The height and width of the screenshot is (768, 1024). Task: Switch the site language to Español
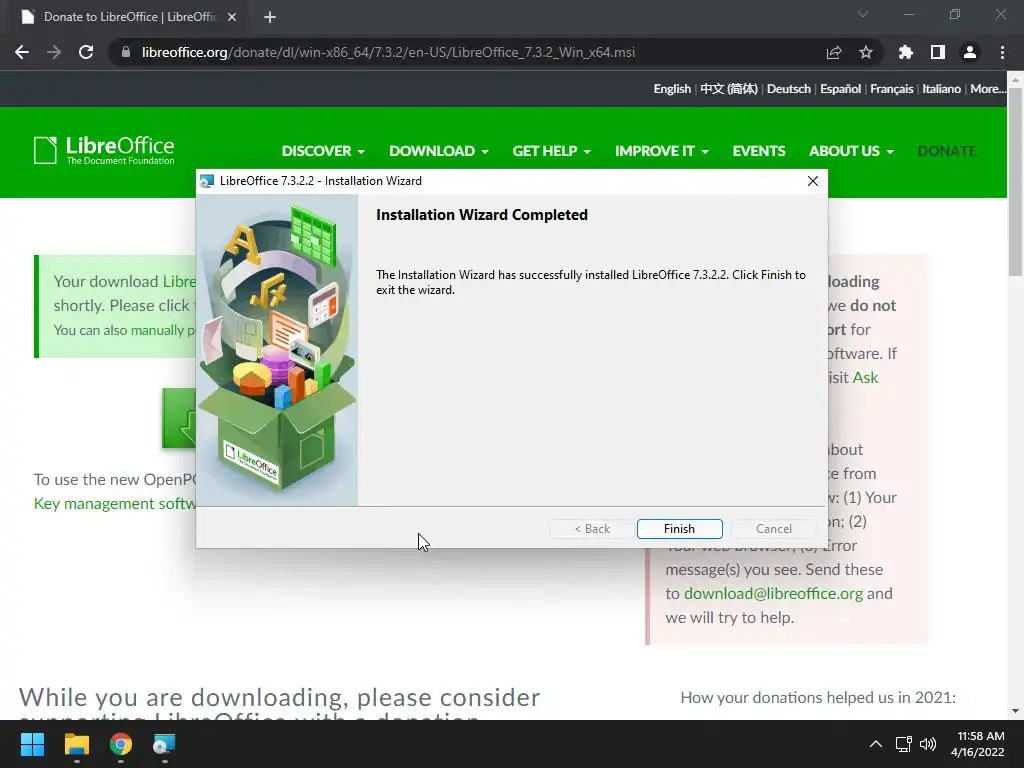click(x=840, y=89)
